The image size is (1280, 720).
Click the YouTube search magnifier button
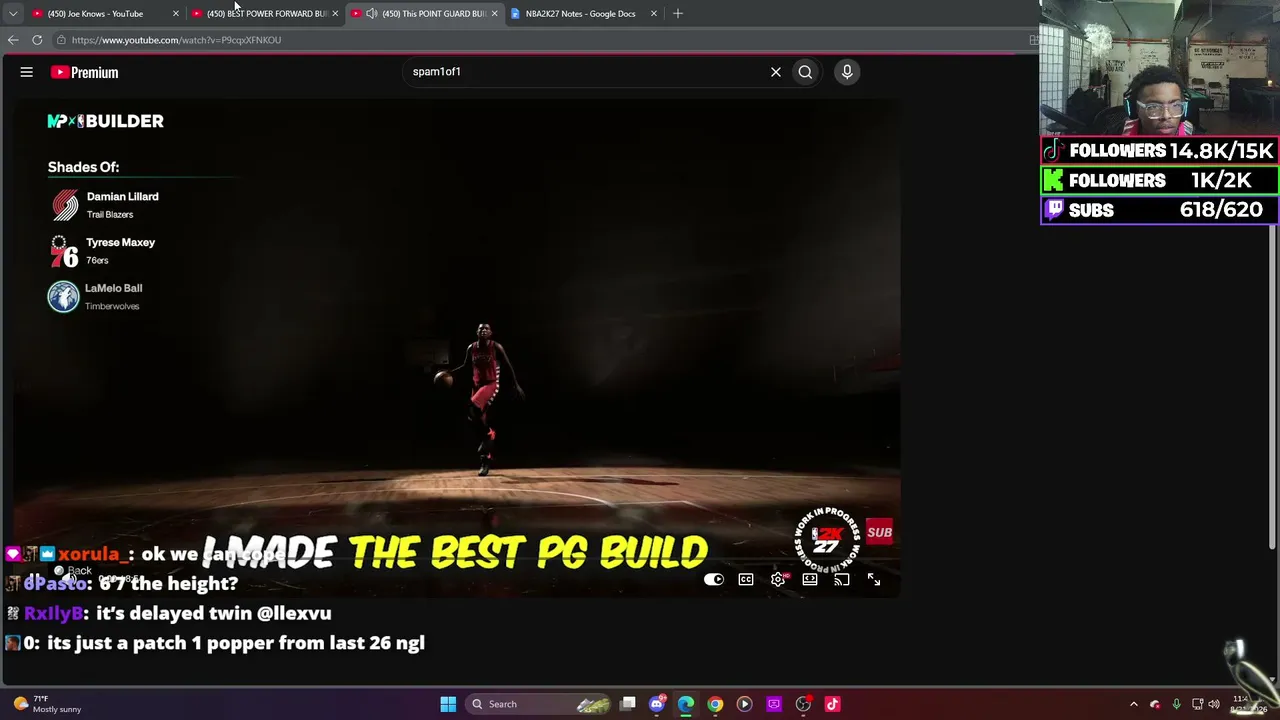[805, 72]
